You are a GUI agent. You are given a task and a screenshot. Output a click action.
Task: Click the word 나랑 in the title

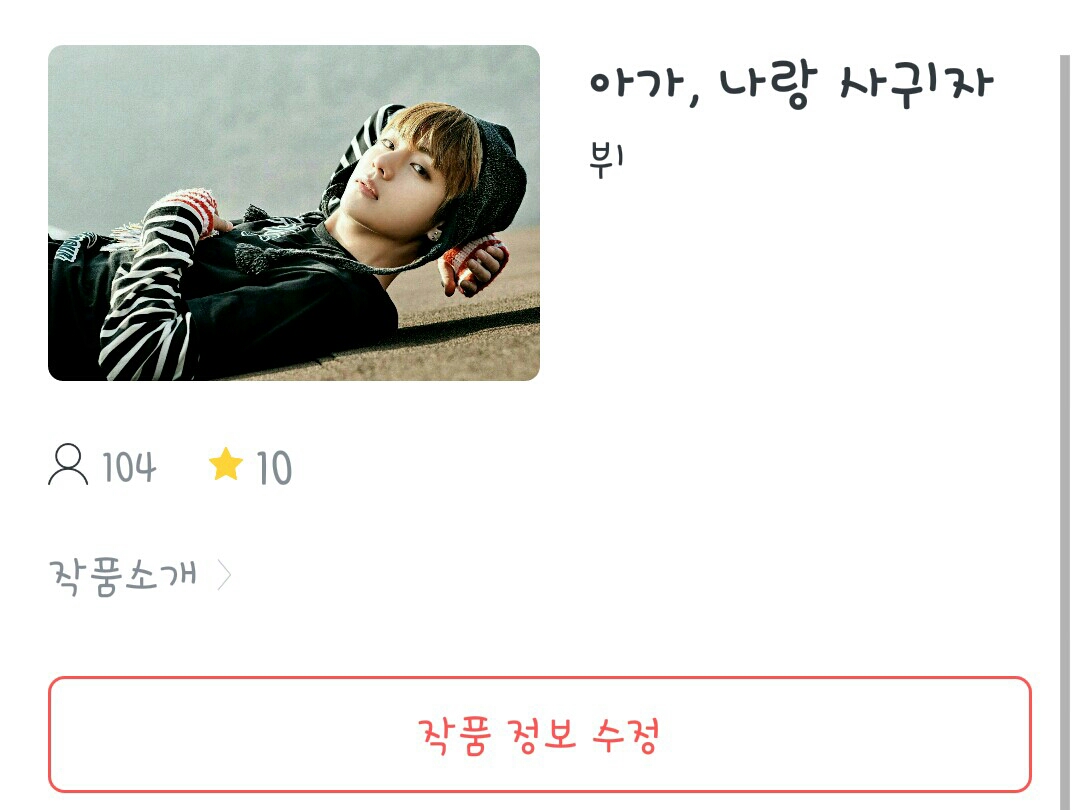[768, 86]
